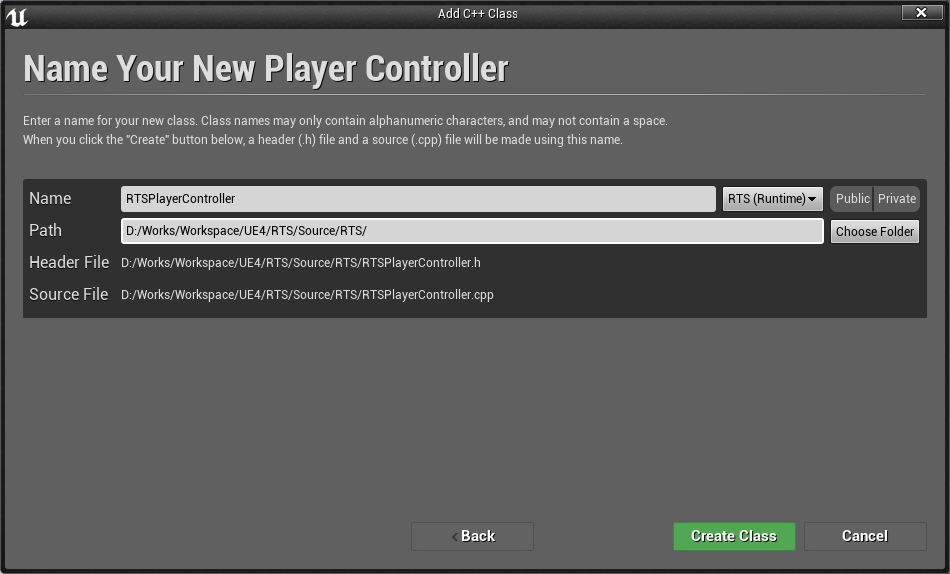Click the Unreal Engine logo icon
Screen dimensions: 950x574
[x=17, y=17]
